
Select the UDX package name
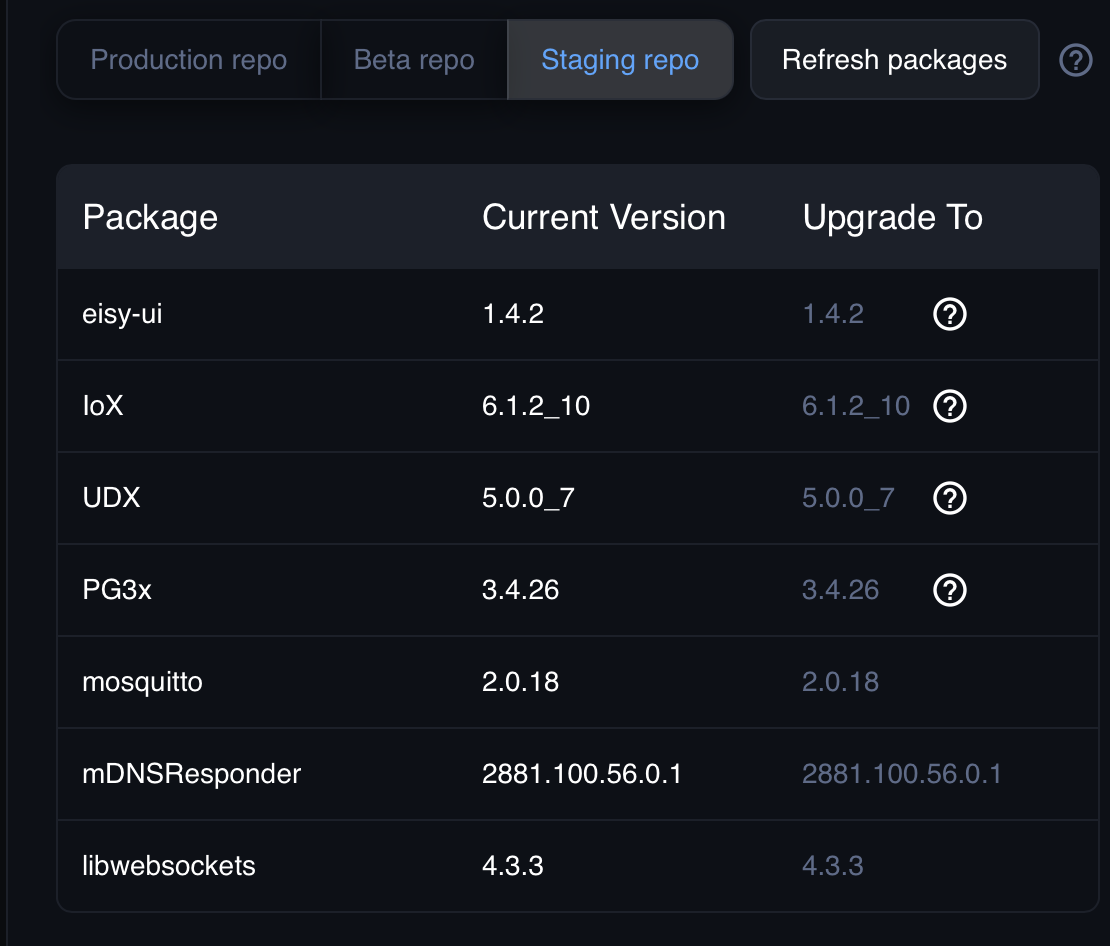click(x=111, y=498)
